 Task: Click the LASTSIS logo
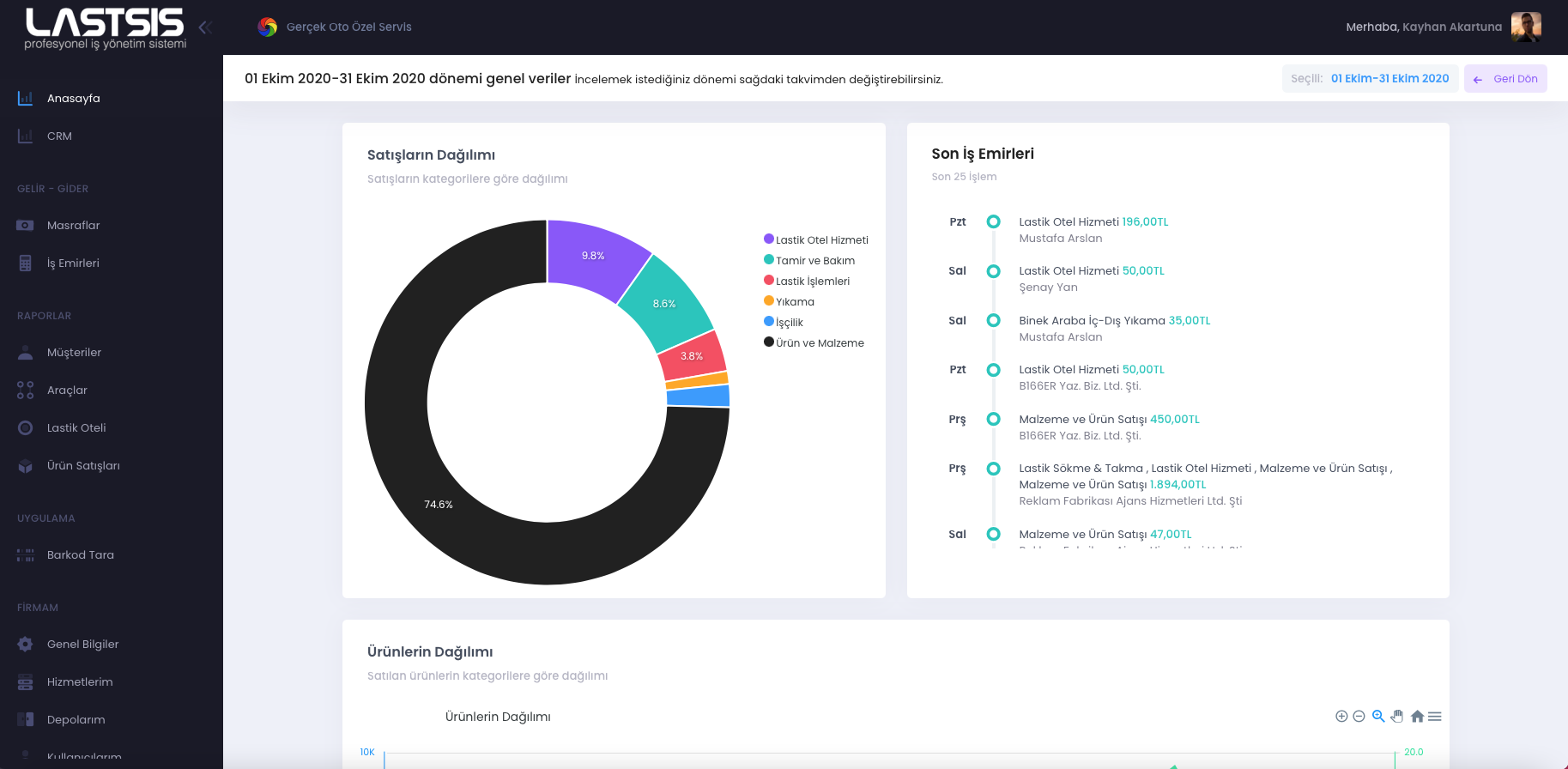105,29
